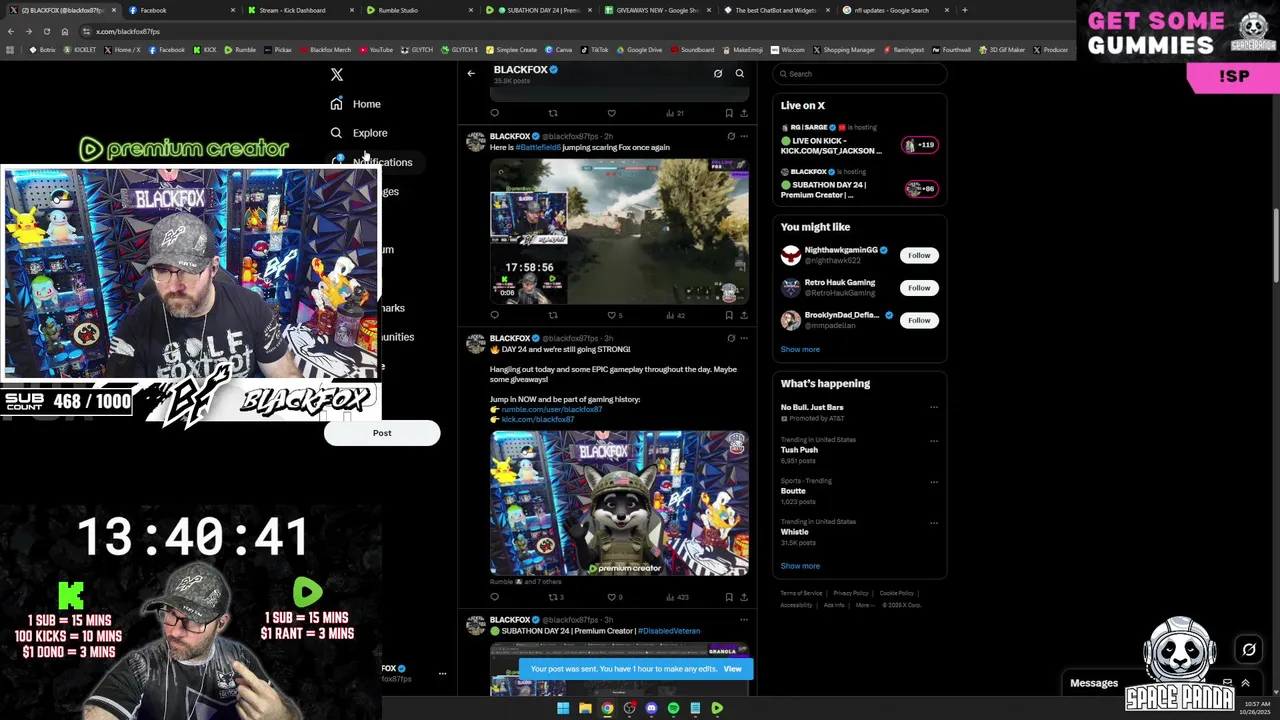The width and height of the screenshot is (1280, 720).
Task: Follow BrooklynDad_Defiant
Action: pyautogui.click(x=919, y=320)
